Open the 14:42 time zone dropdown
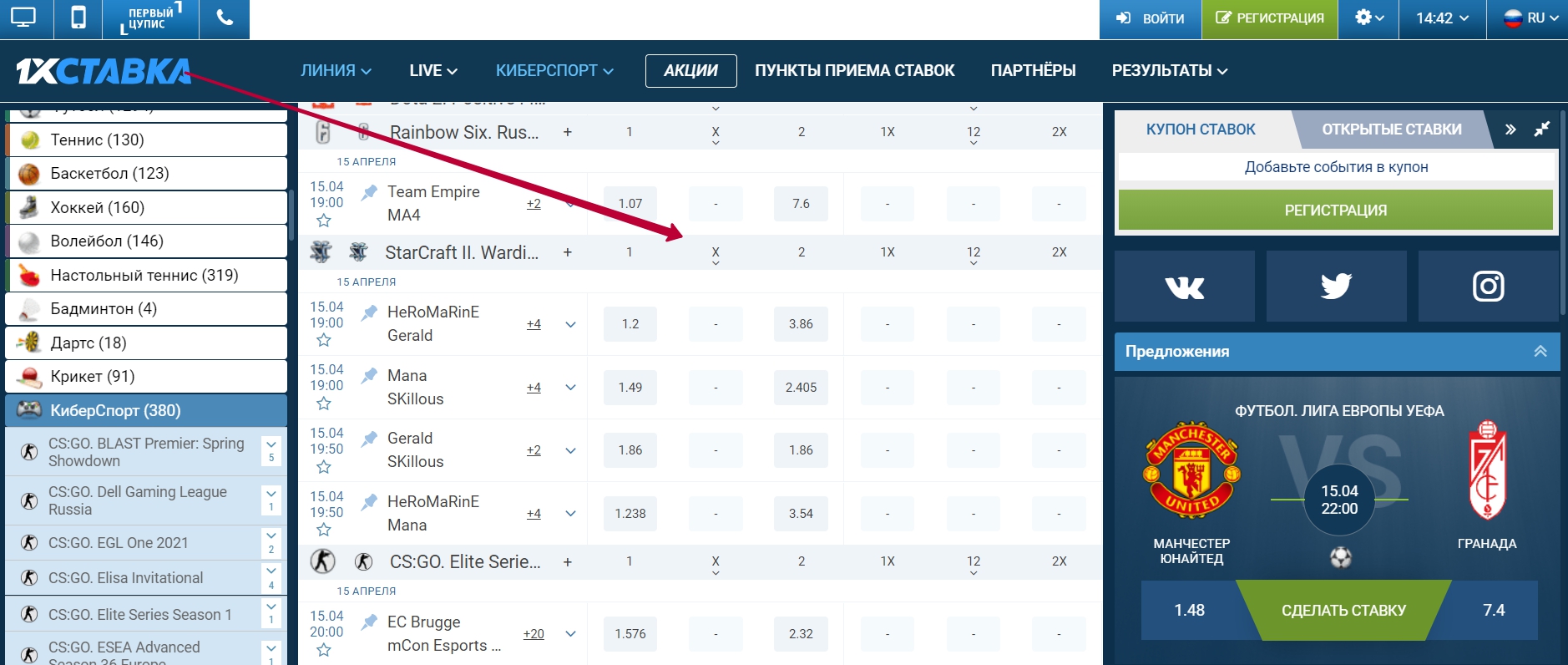1568x665 pixels. 1442,18
